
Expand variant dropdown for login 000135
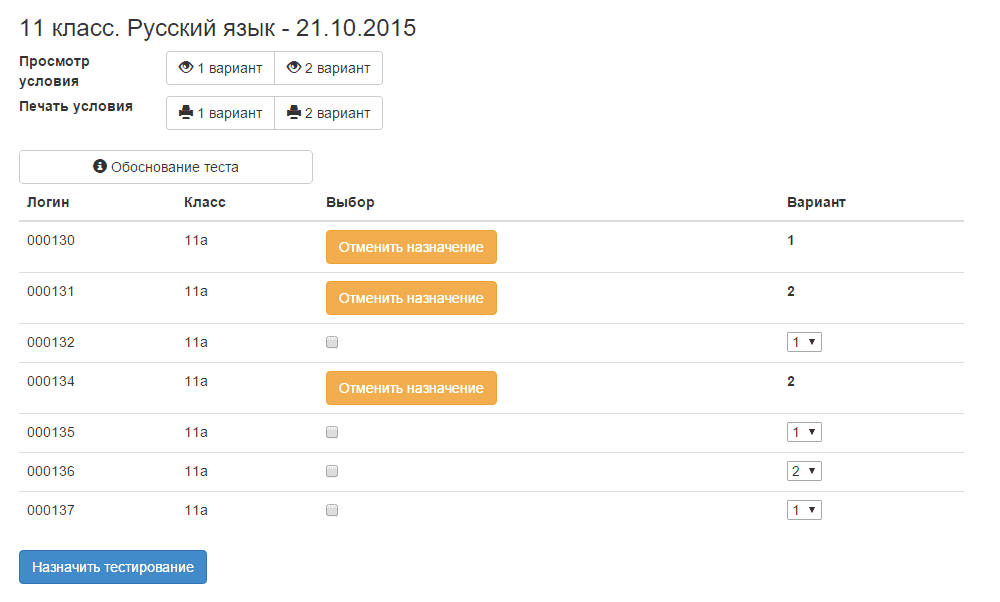click(x=804, y=432)
